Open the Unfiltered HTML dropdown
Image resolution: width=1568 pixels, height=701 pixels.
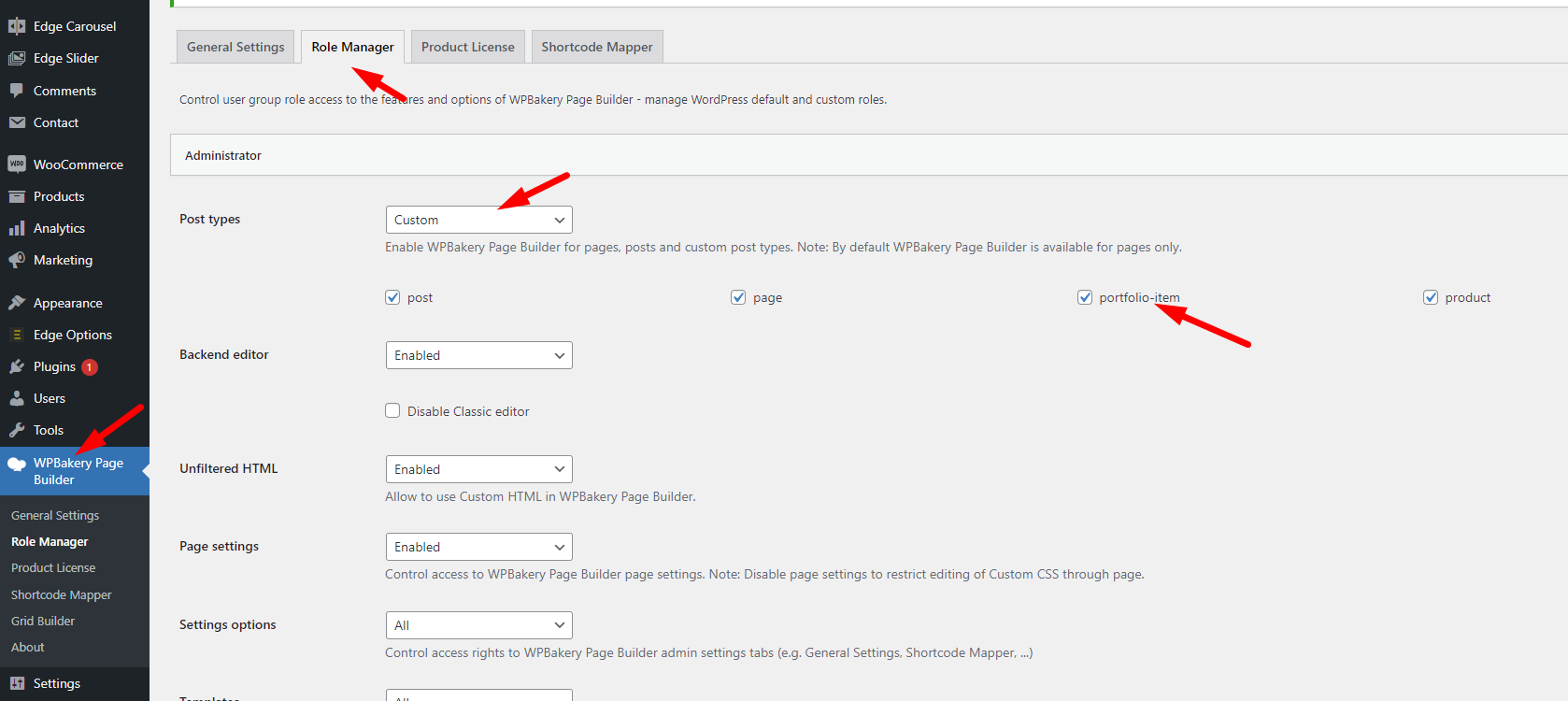tap(478, 469)
